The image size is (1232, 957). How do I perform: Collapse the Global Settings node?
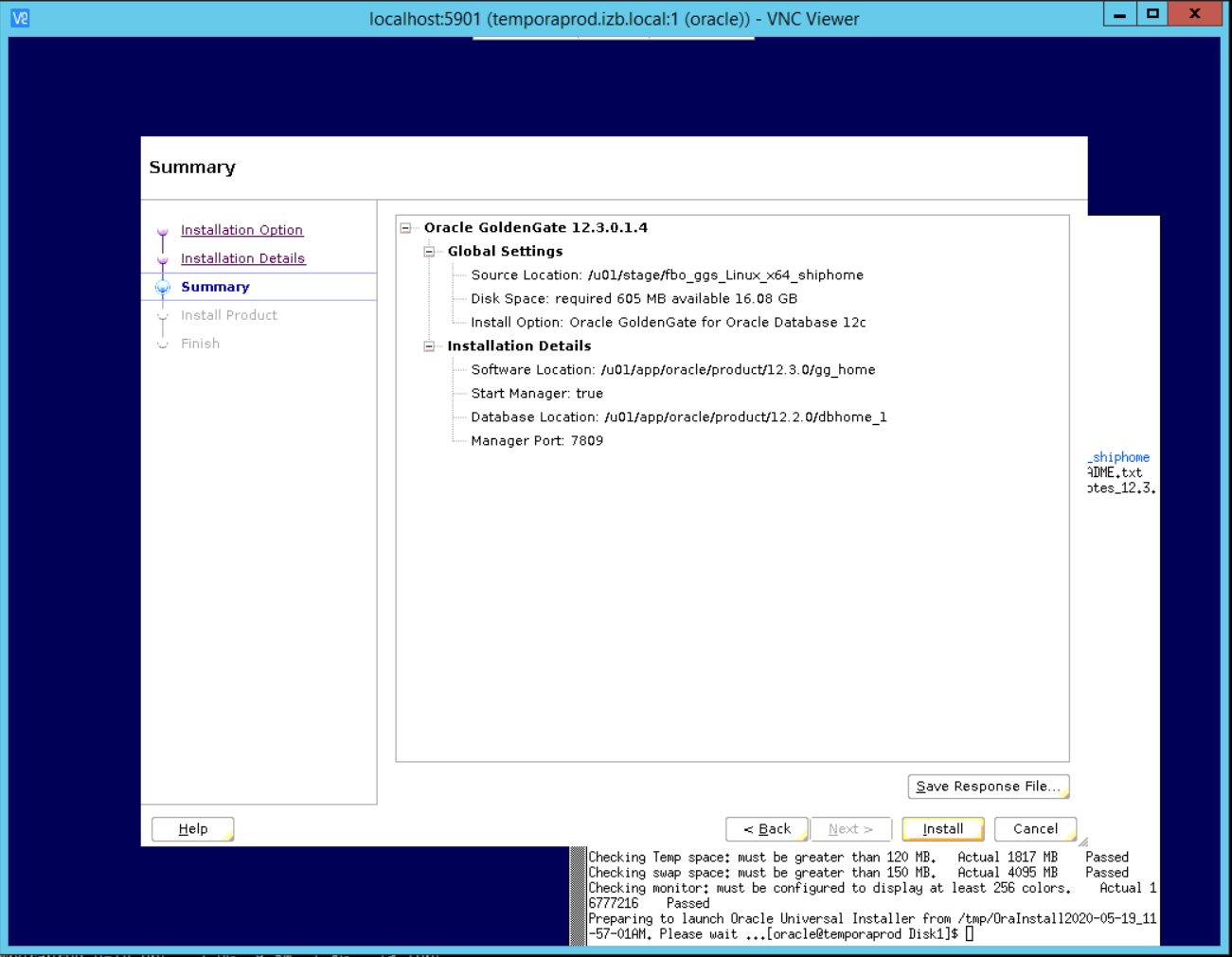[x=429, y=252]
